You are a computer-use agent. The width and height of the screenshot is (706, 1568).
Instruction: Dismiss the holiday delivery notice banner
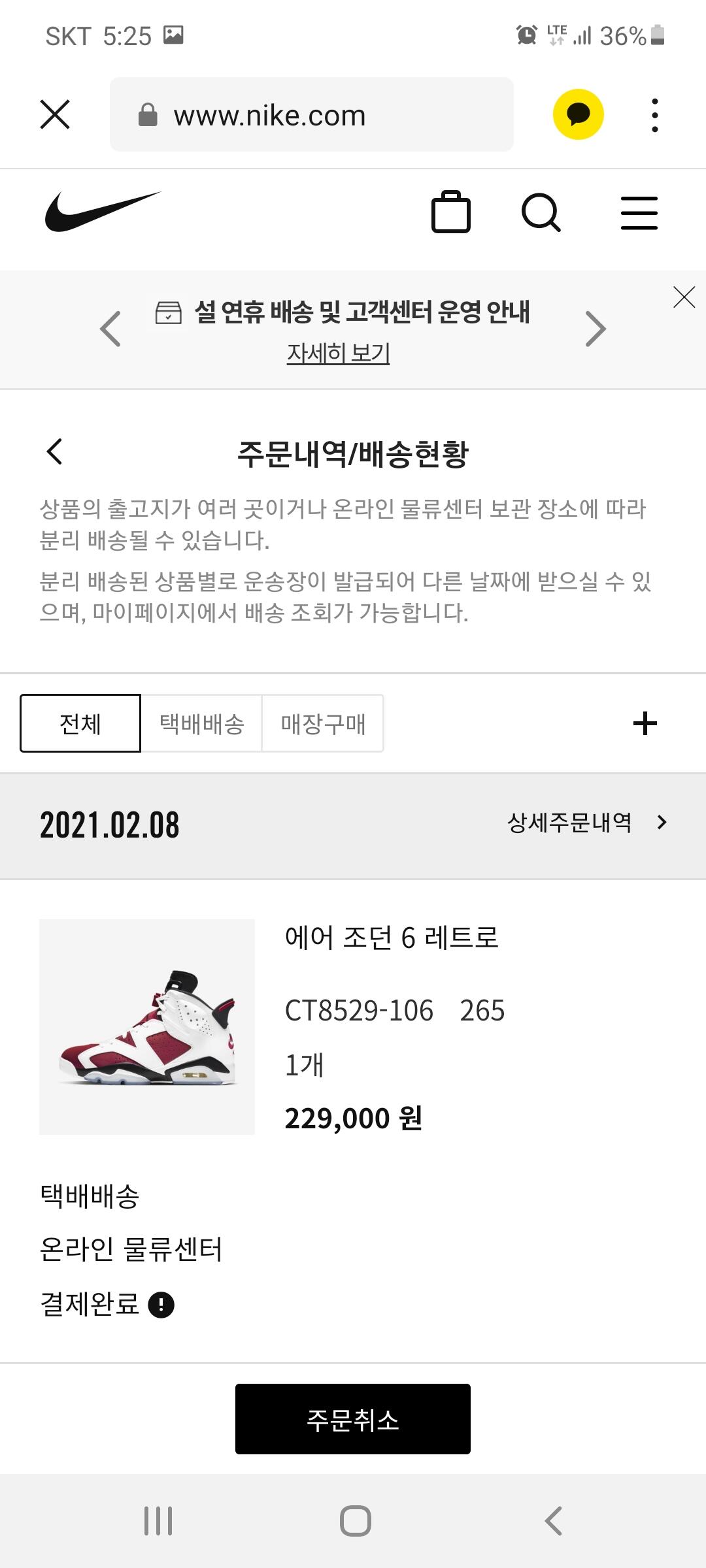click(x=684, y=297)
